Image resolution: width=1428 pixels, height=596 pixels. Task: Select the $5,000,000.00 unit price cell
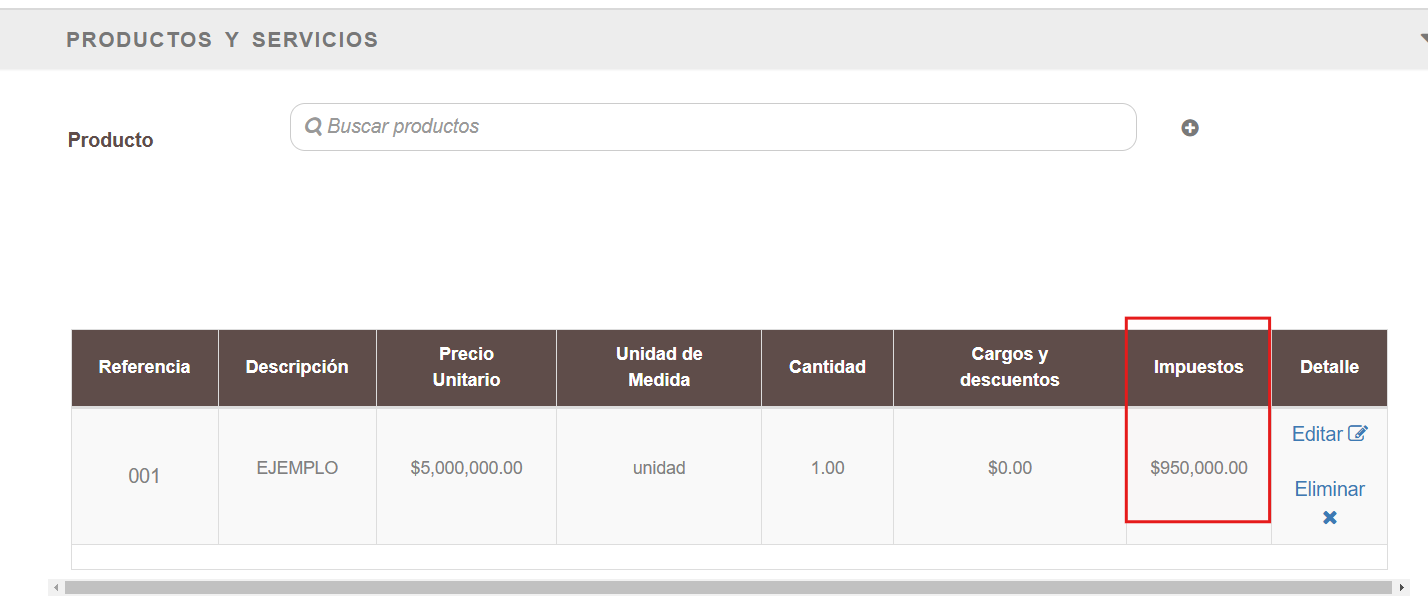pos(466,476)
